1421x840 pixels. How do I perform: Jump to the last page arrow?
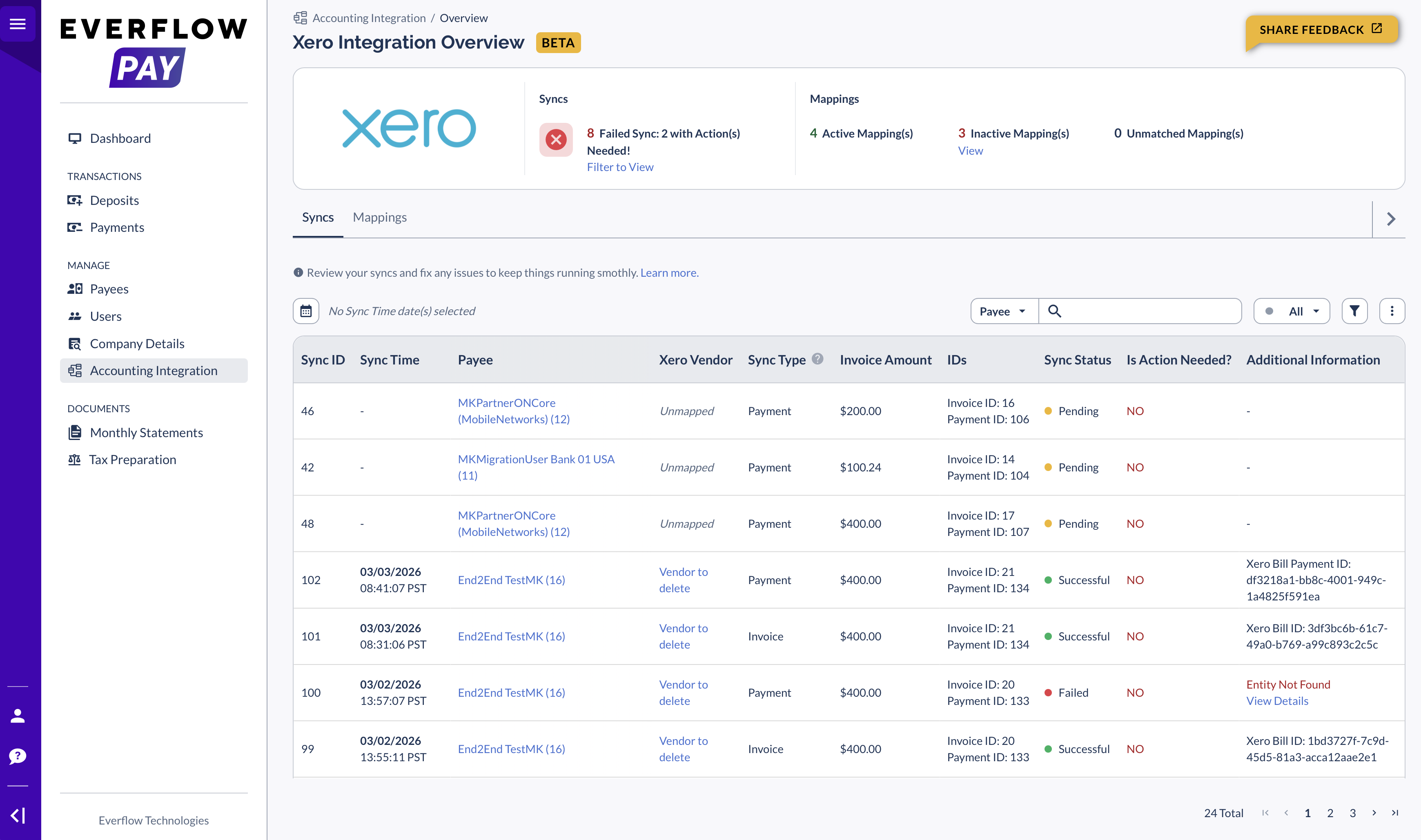(1394, 813)
